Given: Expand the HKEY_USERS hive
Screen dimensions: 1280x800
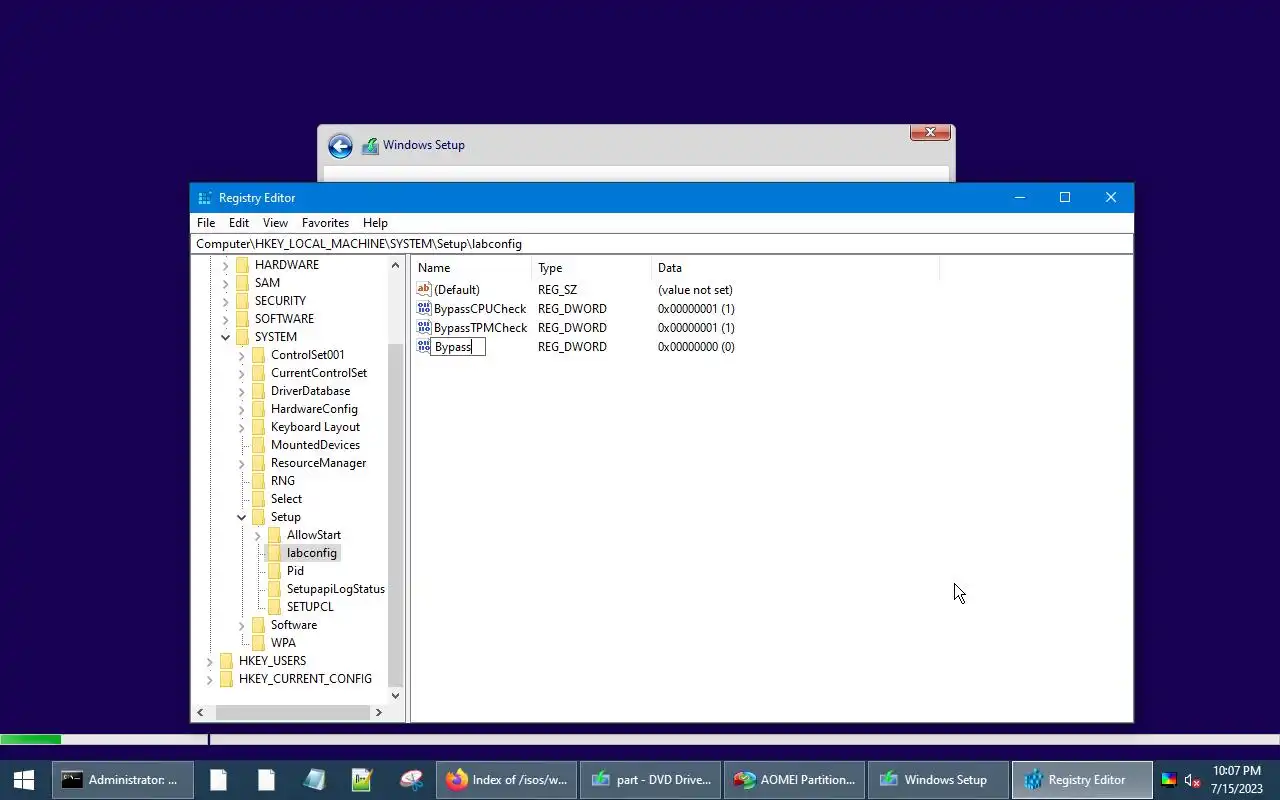Looking at the screenshot, I should click(209, 661).
